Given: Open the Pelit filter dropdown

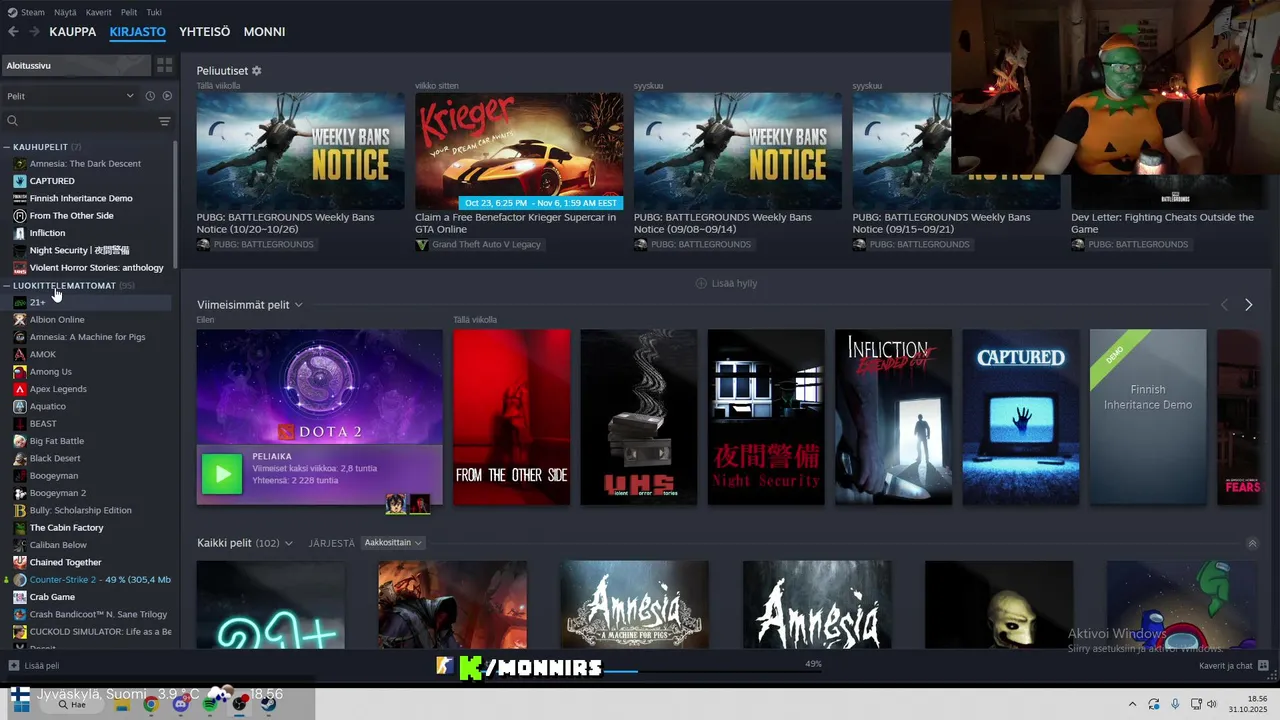Looking at the screenshot, I should click(70, 96).
